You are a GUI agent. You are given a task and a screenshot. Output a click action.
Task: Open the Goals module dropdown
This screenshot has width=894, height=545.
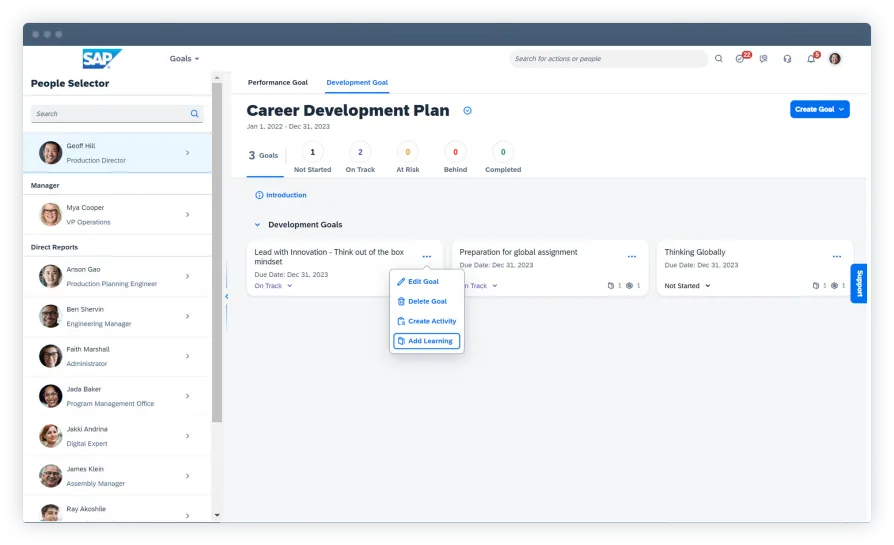[x=184, y=59]
